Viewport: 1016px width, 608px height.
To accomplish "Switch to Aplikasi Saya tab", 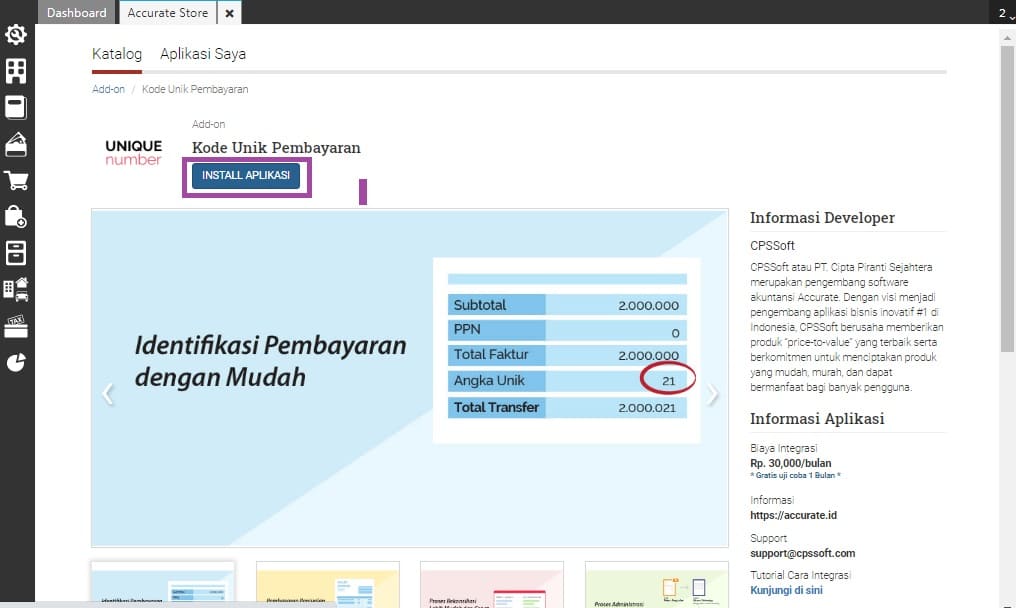I will [x=203, y=54].
